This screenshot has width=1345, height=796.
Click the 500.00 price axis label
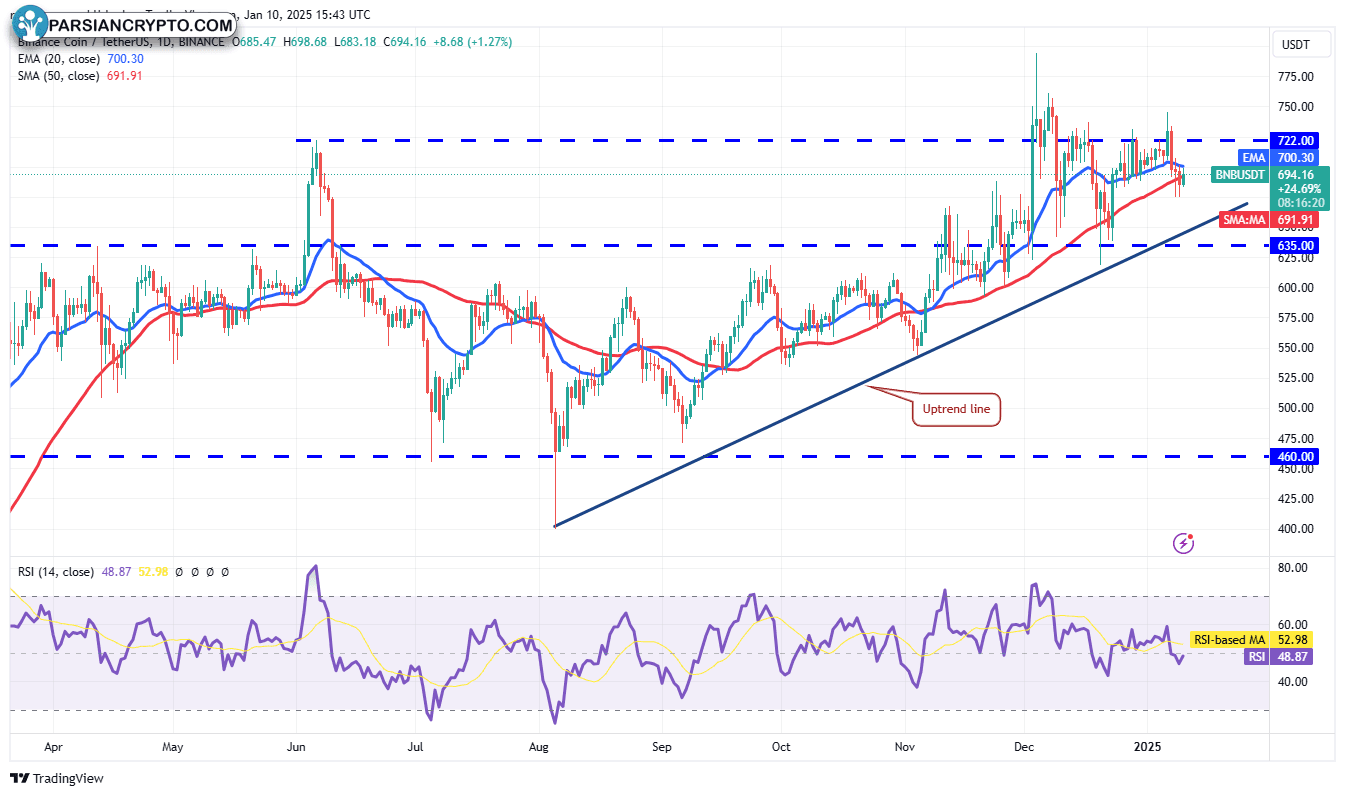pos(1297,408)
